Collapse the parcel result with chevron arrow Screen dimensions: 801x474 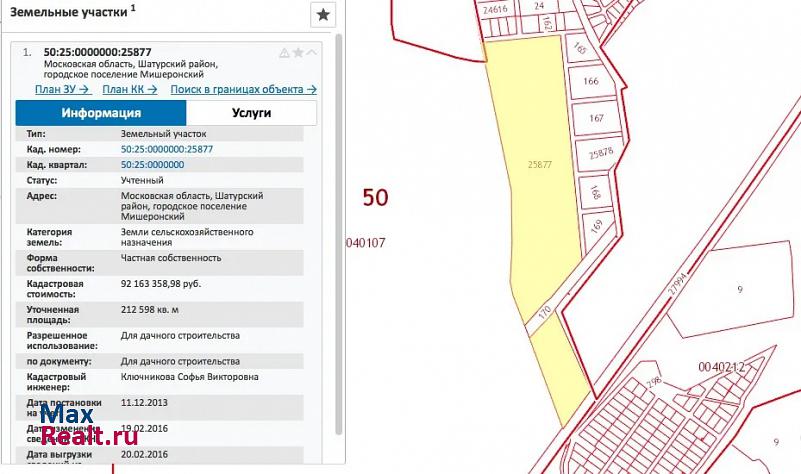click(311, 52)
